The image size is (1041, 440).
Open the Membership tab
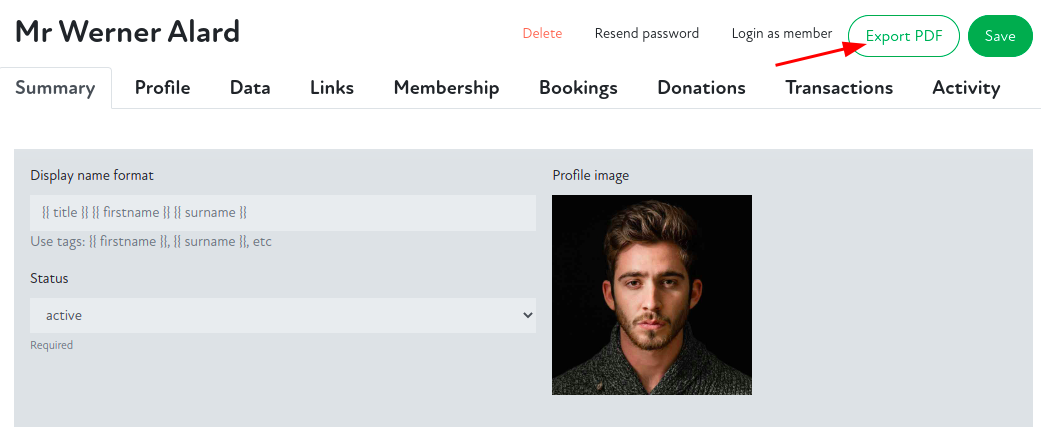(446, 87)
